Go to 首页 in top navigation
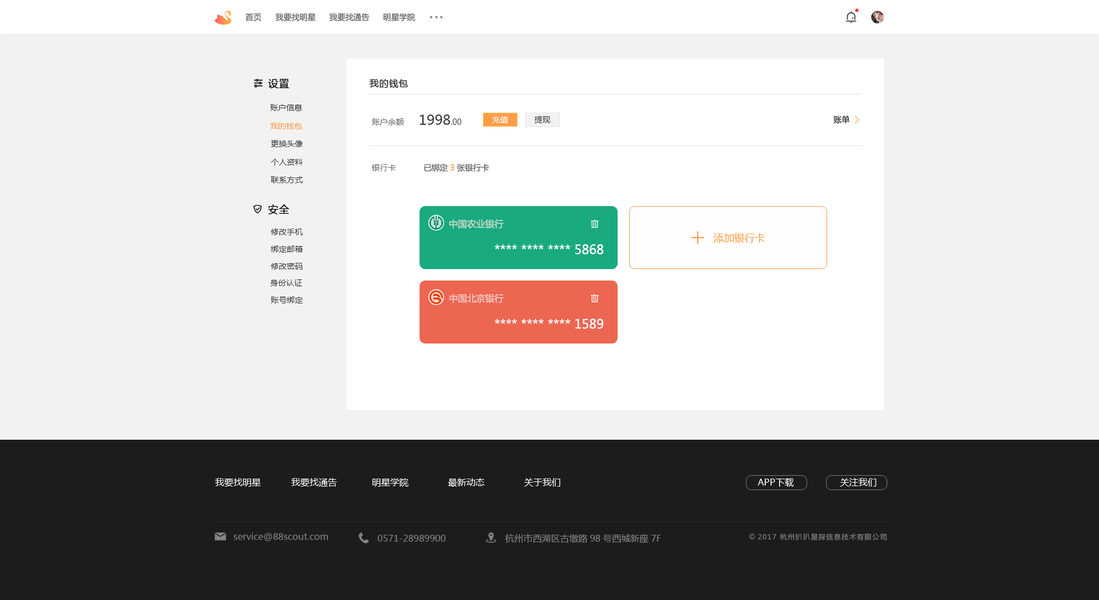Screen dimensions: 1099x600 (x=253, y=18)
